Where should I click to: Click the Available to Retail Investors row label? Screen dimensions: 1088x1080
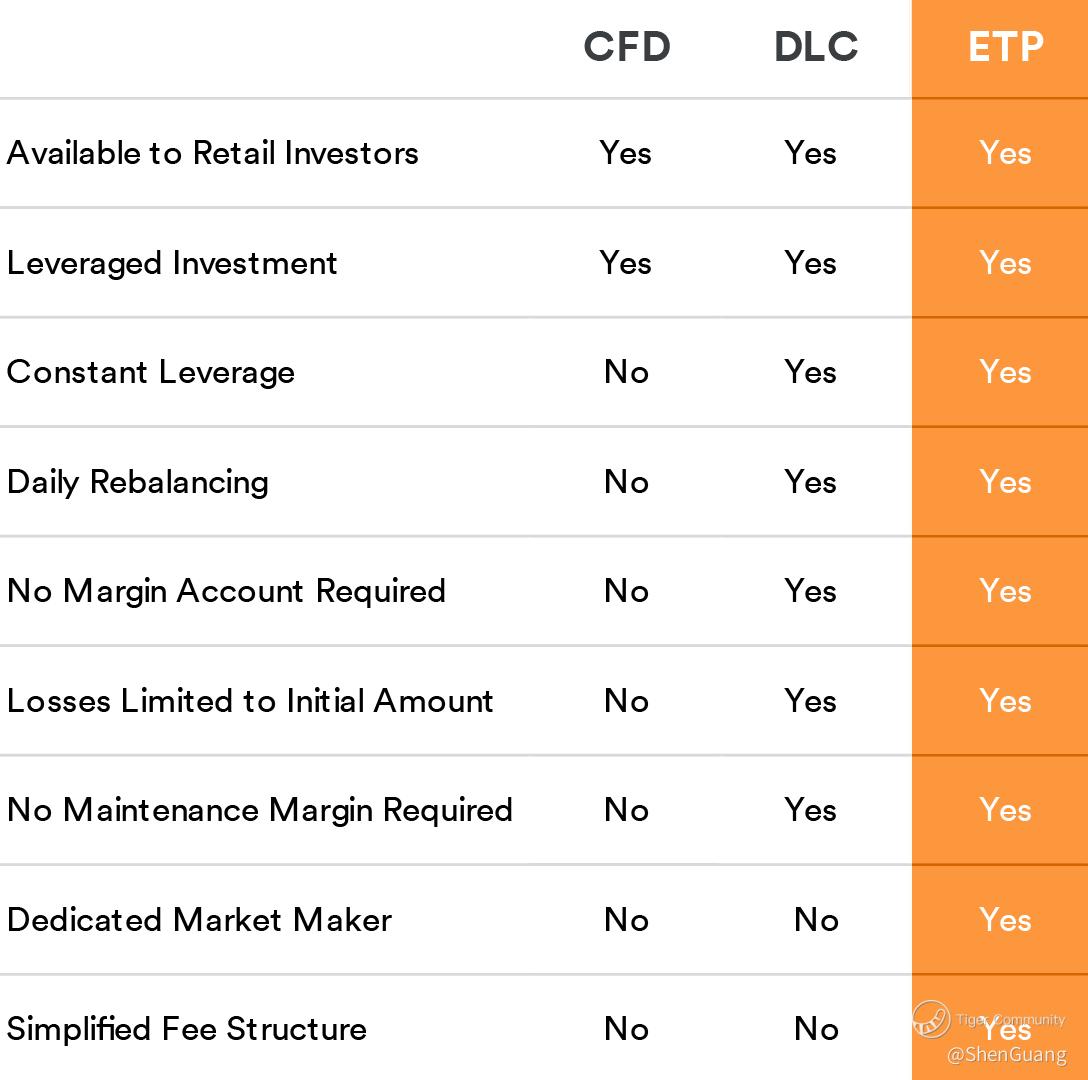[x=212, y=153]
